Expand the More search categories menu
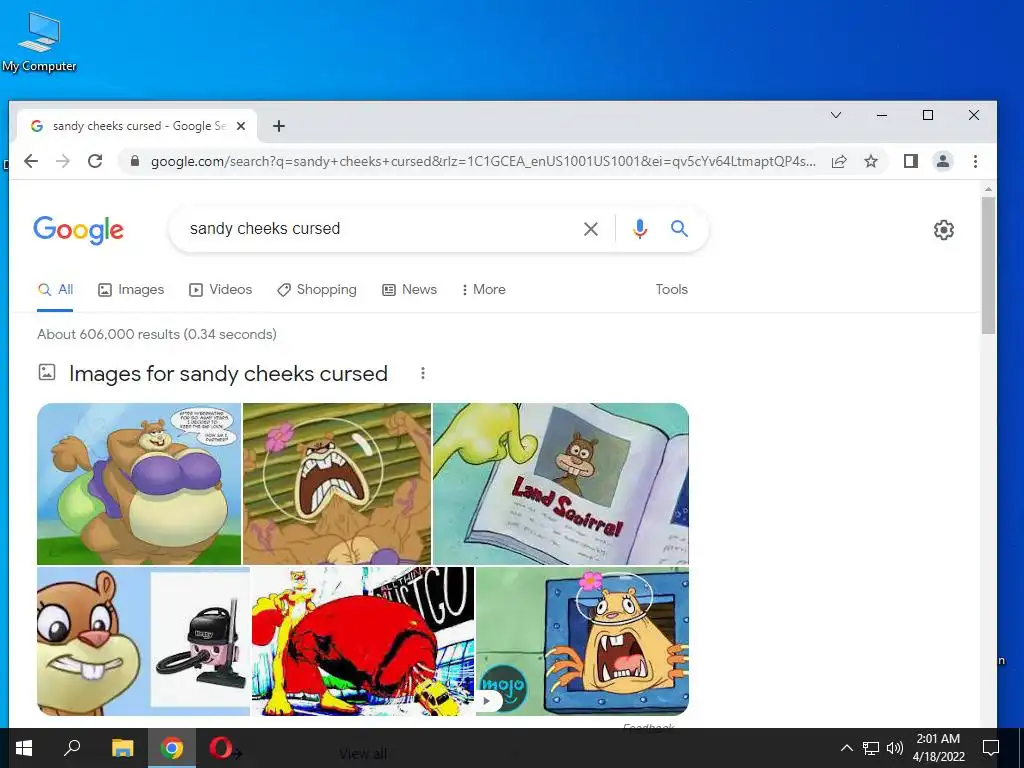 [483, 290]
